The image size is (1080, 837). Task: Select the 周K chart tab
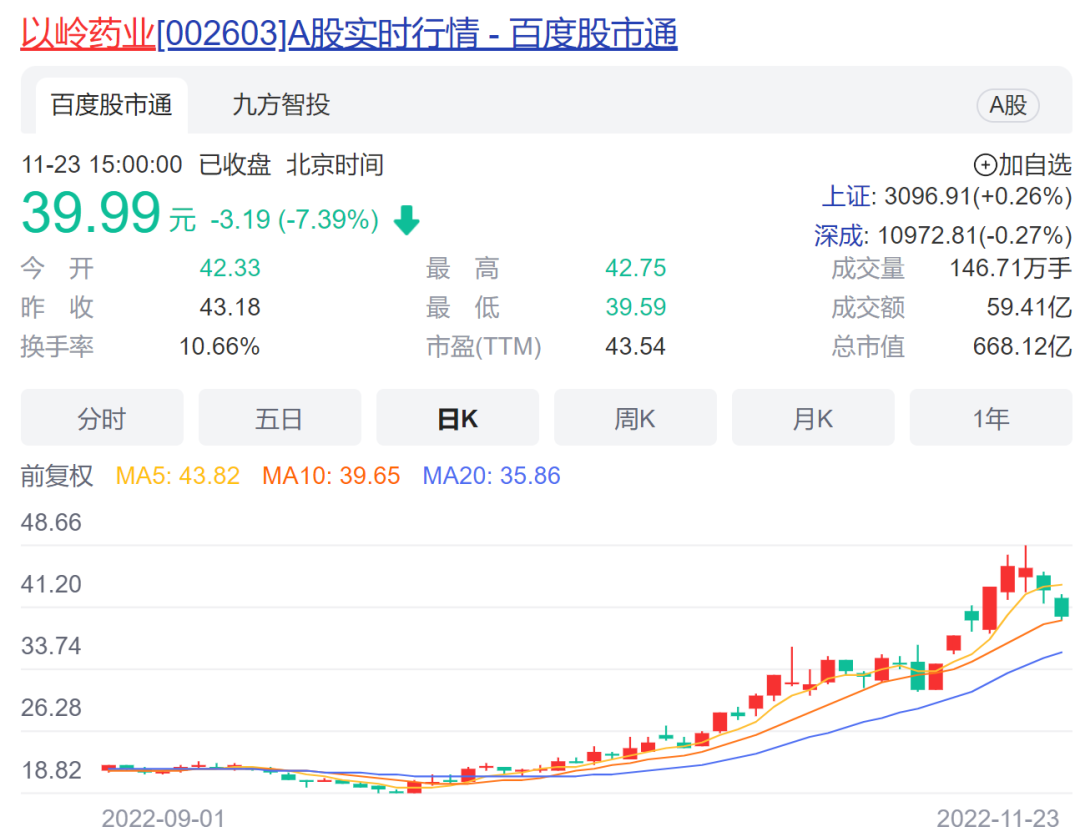tap(635, 418)
